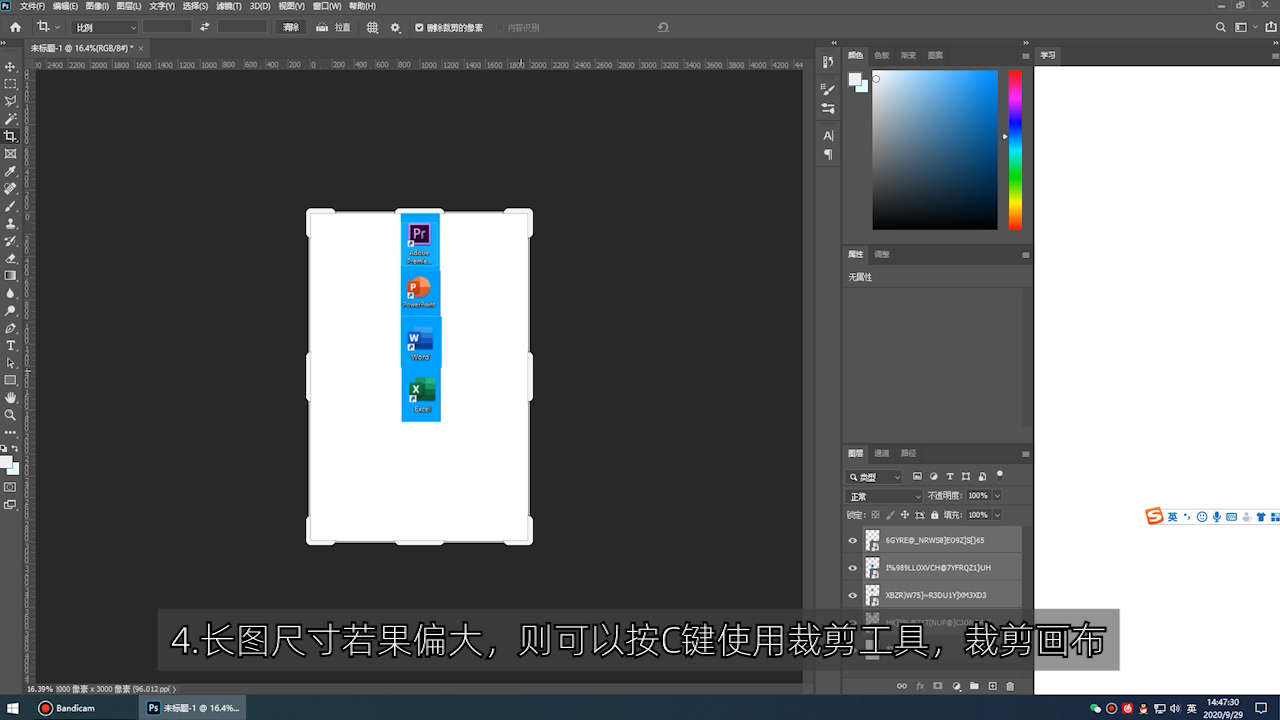Viewport: 1280px width, 720px height.
Task: Select the Healing Brush tool
Action: tap(11, 188)
